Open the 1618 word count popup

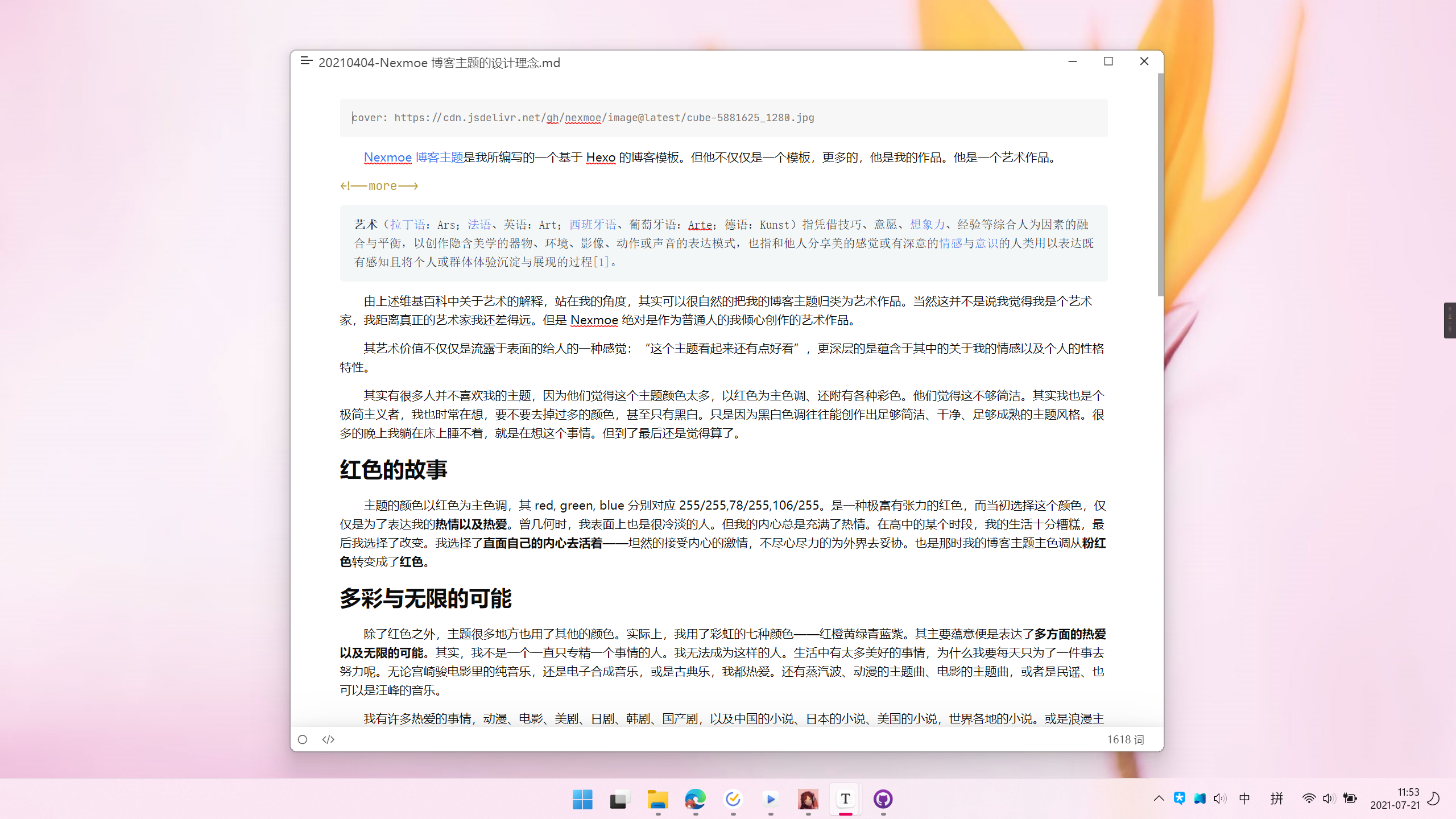click(1124, 739)
